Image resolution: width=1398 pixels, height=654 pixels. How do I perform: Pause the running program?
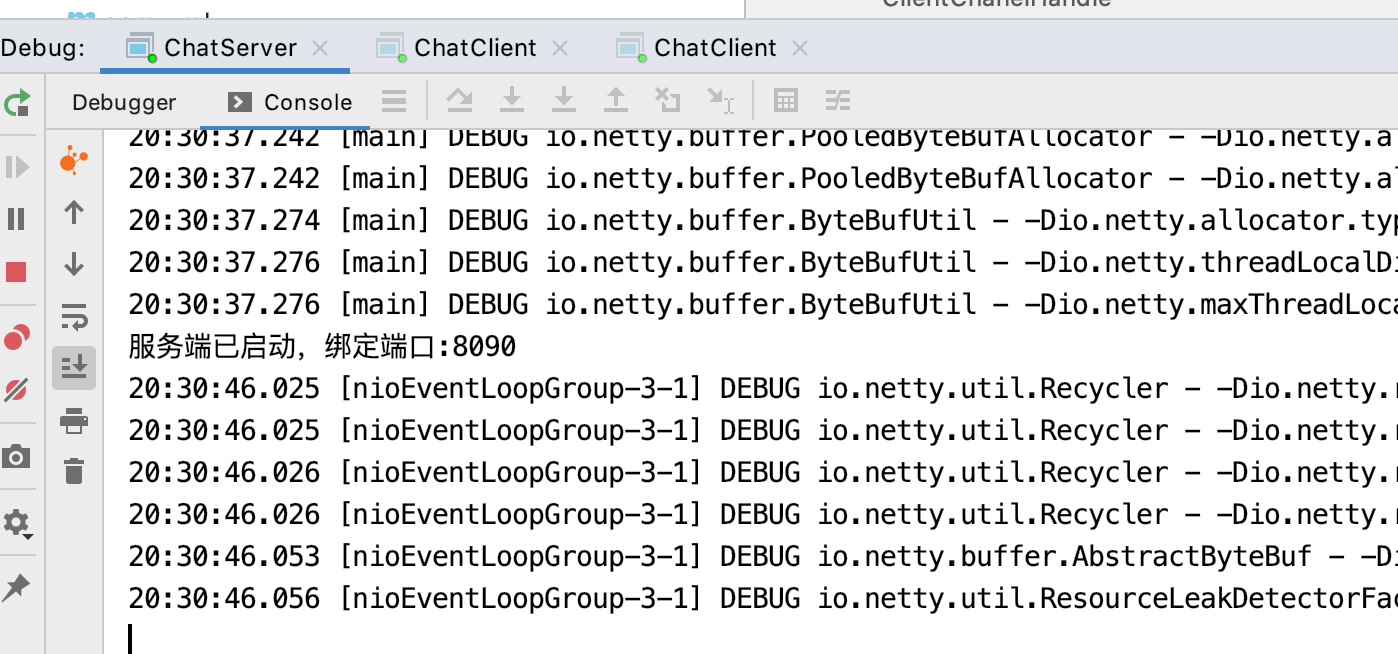17,219
